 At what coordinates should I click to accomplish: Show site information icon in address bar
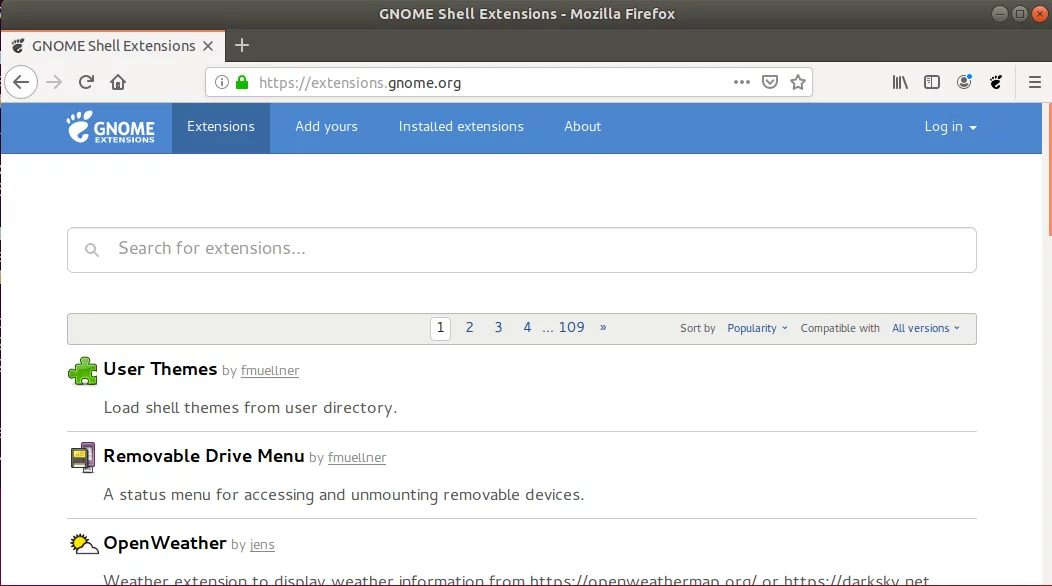click(x=221, y=83)
